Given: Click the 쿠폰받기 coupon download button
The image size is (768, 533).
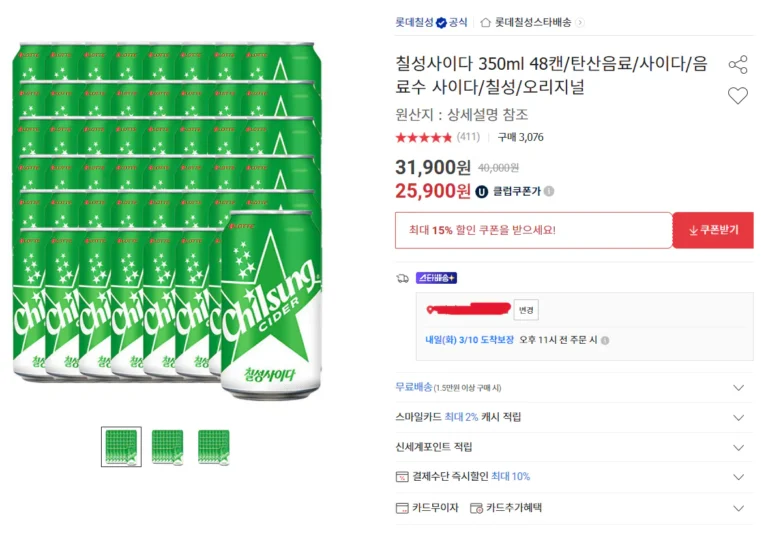Looking at the screenshot, I should pyautogui.click(x=713, y=230).
